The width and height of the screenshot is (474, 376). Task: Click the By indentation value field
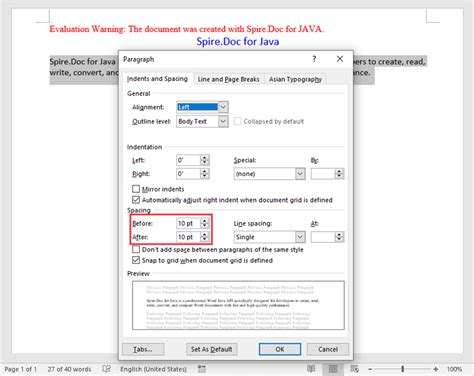coord(323,174)
